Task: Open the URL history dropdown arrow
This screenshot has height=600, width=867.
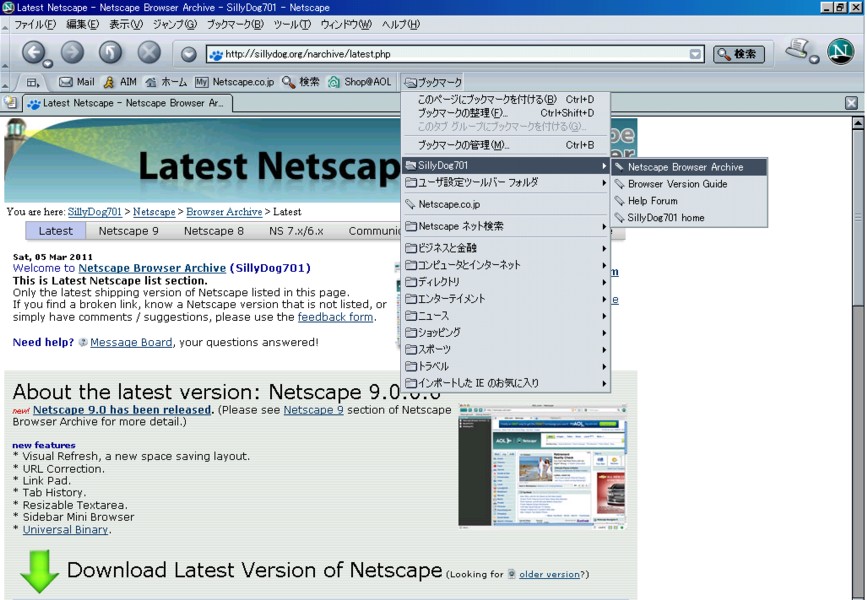Action: tap(696, 54)
